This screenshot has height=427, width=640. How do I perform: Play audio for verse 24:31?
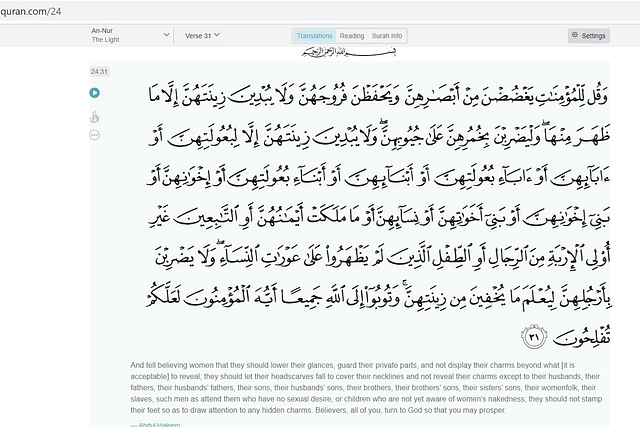point(94,93)
